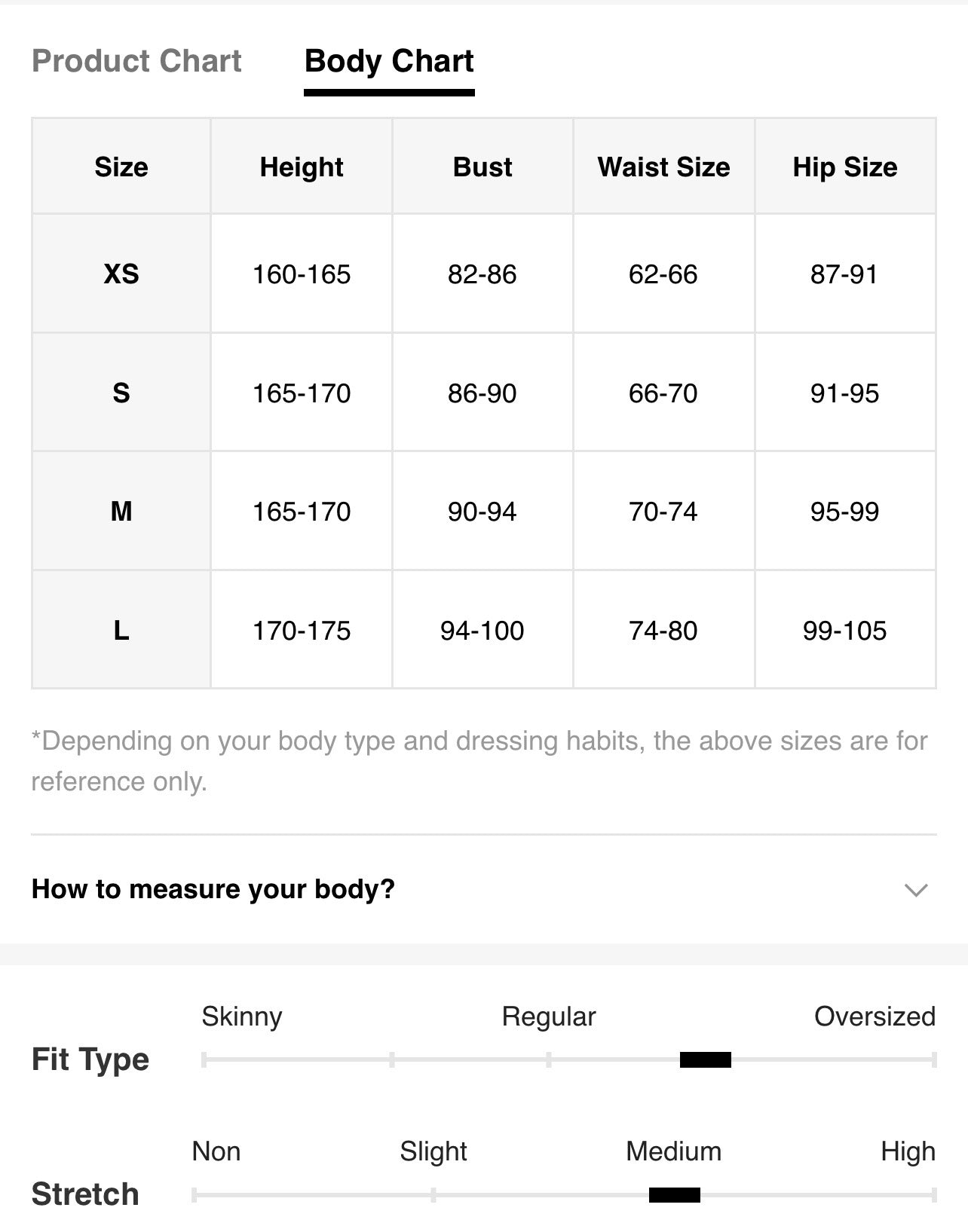
Task: Select the S size row label
Action: coord(121,393)
